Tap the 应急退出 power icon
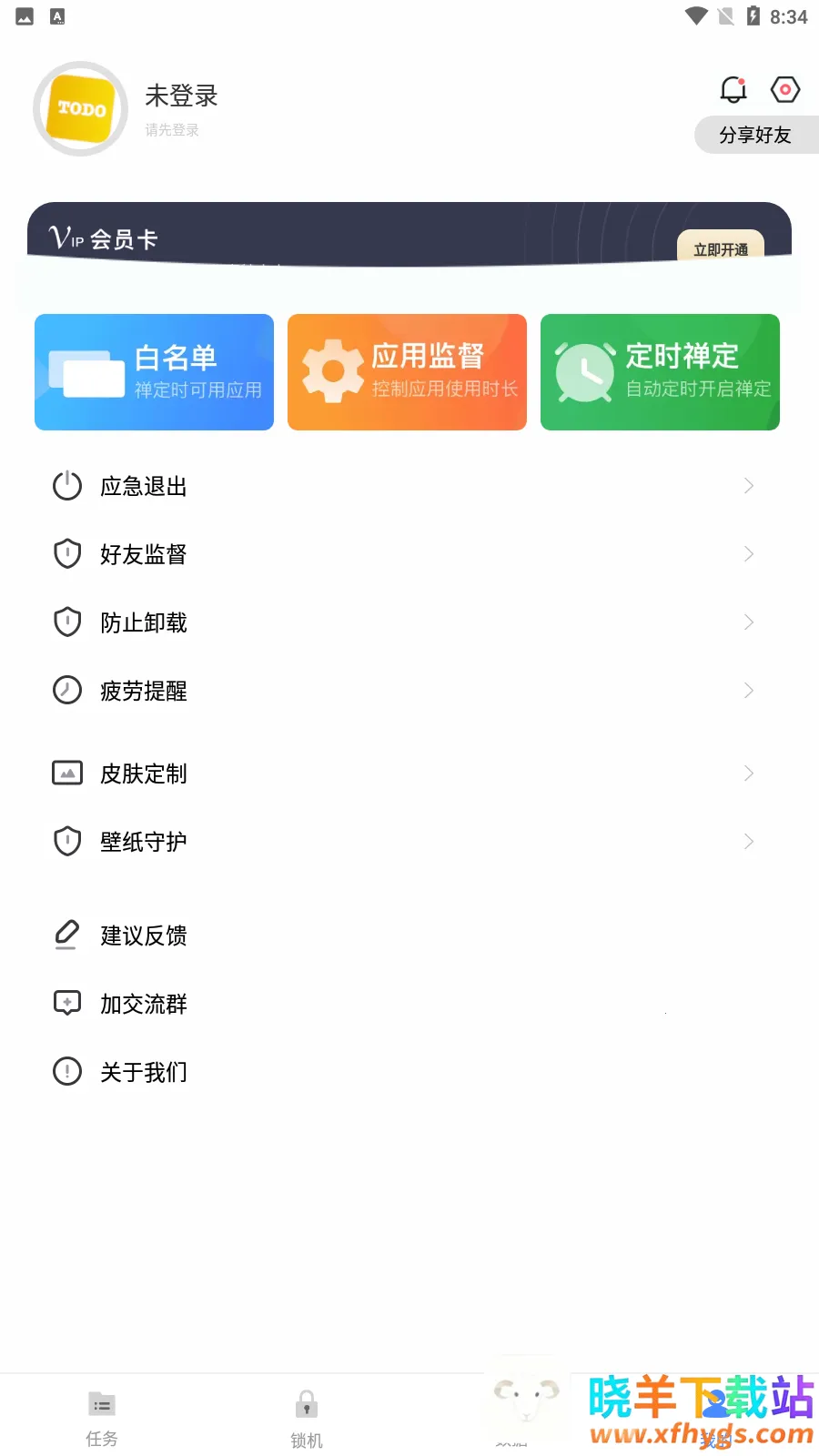The height and width of the screenshot is (1456, 819). 67,486
